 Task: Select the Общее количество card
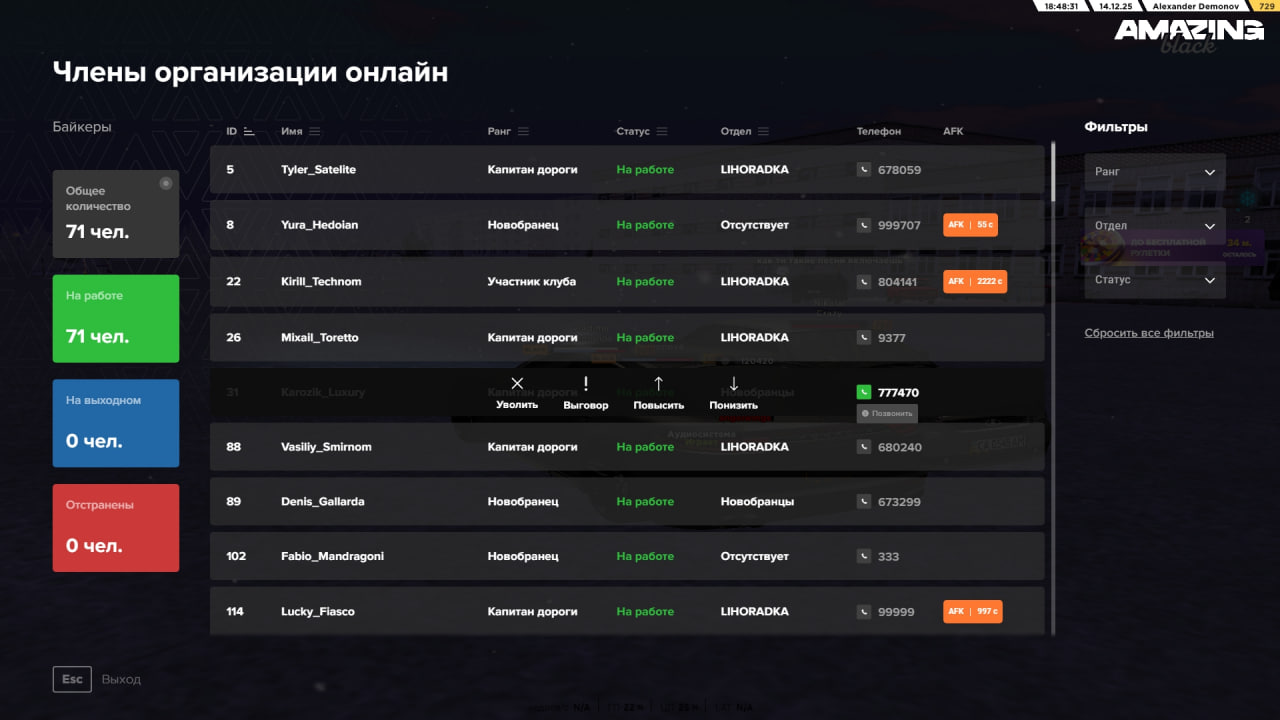click(x=116, y=214)
